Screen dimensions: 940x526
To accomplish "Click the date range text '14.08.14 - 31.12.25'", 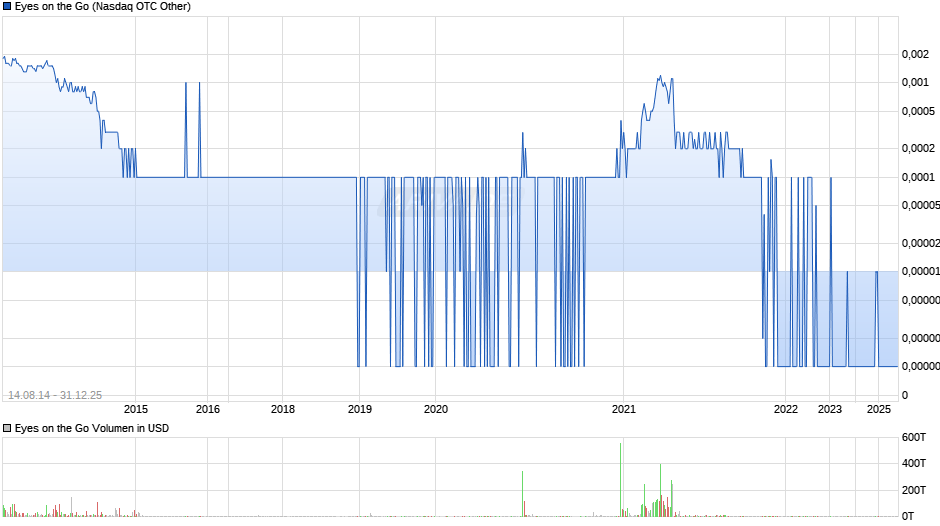I will [55, 395].
